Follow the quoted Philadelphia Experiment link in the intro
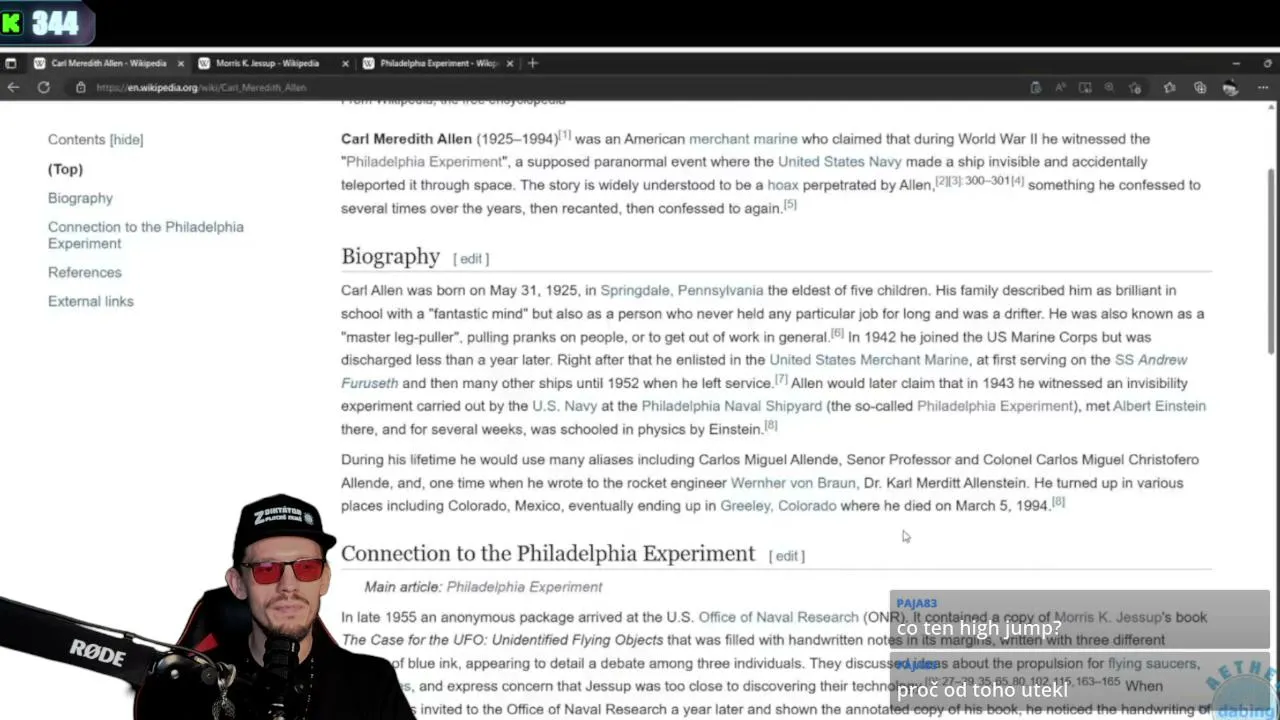The width and height of the screenshot is (1280, 720). click(424, 162)
